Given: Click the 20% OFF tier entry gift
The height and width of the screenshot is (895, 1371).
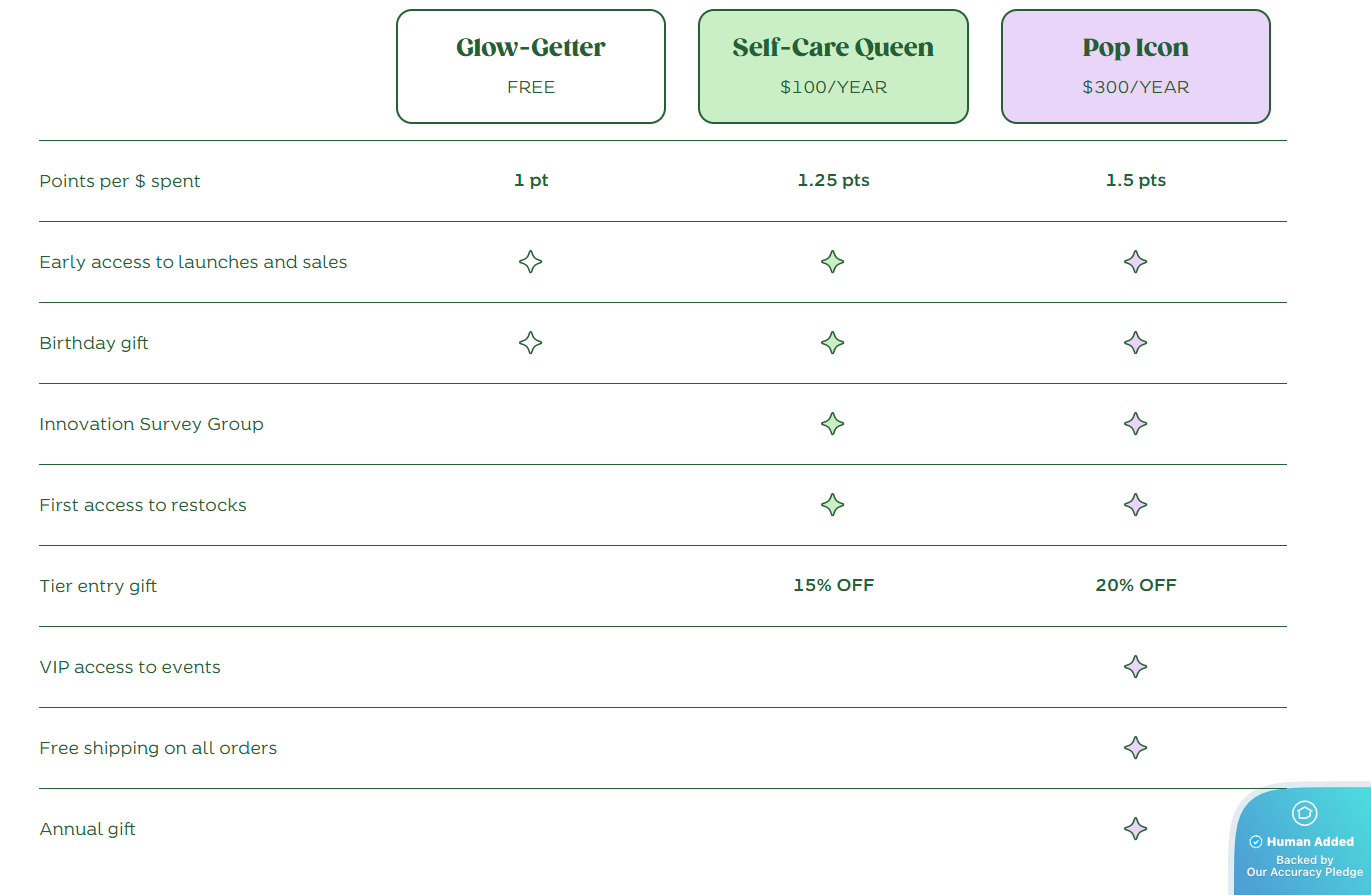Looking at the screenshot, I should point(1135,586).
